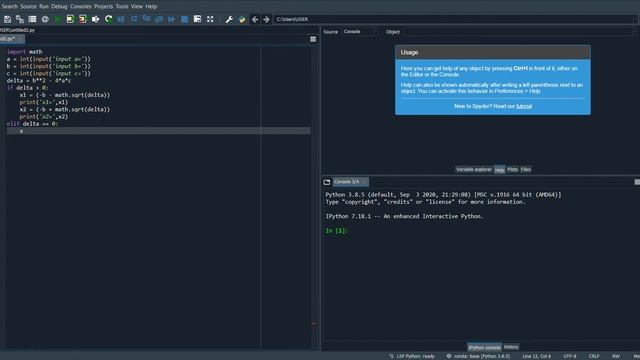Open Preferences with the wrench icon
640x360 pixels.
point(229,19)
